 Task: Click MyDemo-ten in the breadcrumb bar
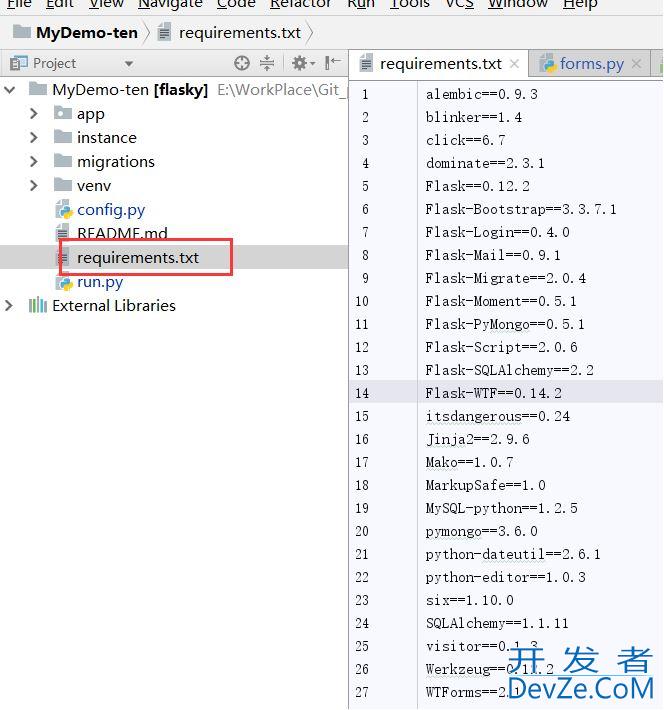(87, 33)
